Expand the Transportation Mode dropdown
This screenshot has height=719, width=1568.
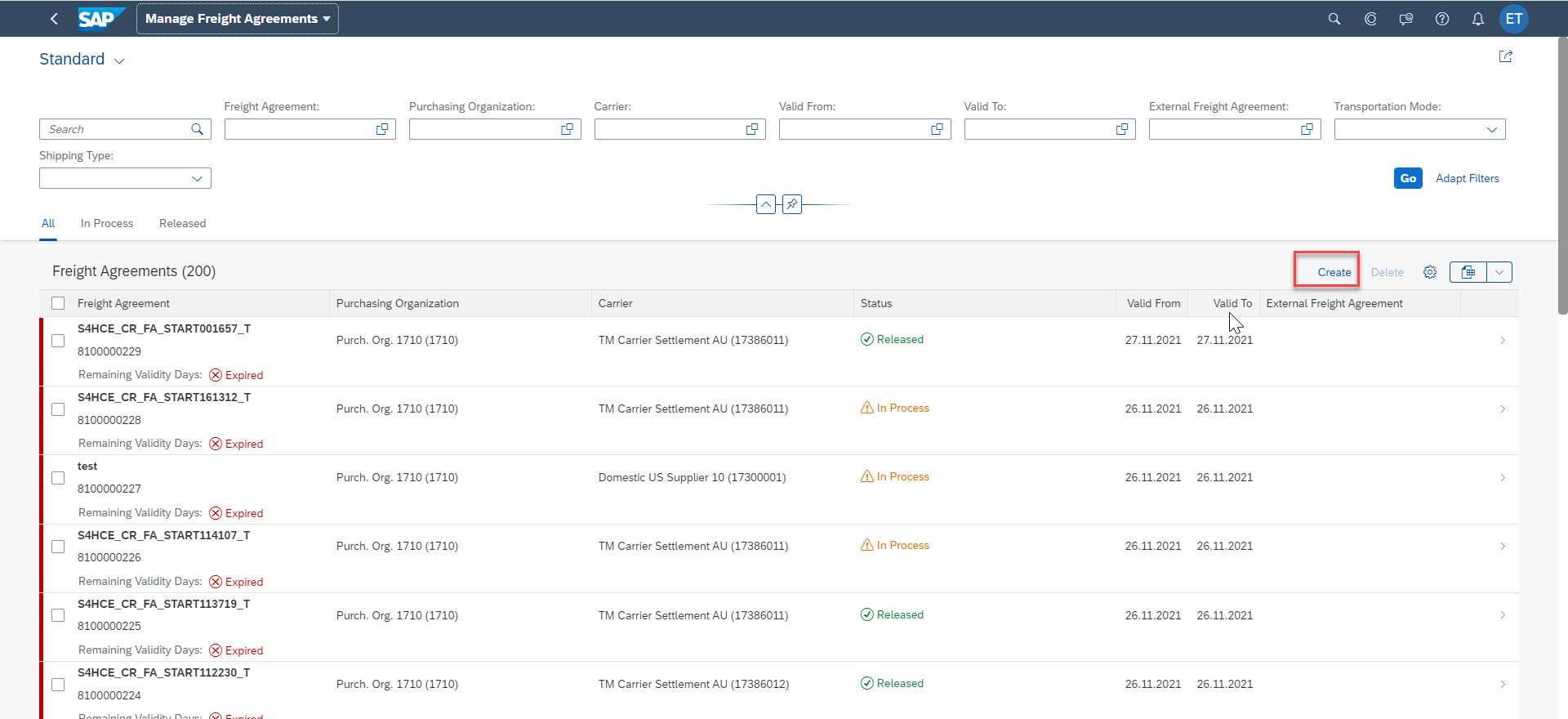point(1491,129)
